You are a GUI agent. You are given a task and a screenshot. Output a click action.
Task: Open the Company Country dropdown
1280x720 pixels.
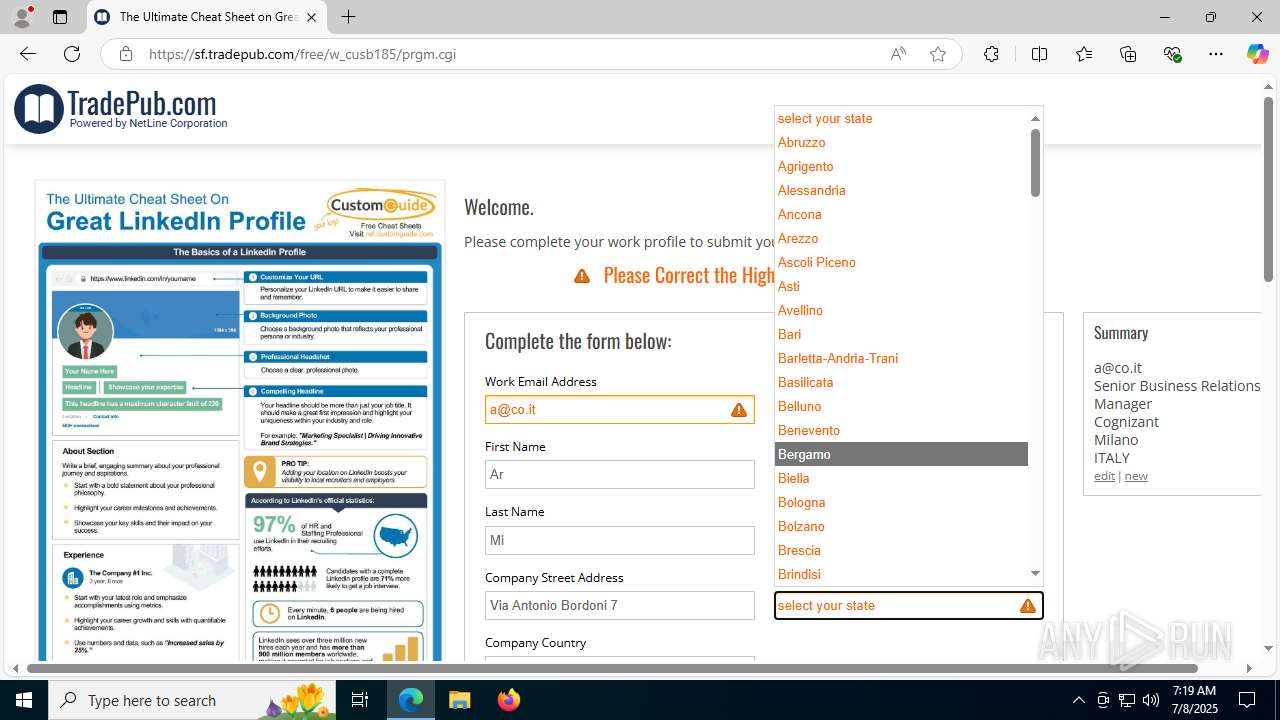coord(620,658)
